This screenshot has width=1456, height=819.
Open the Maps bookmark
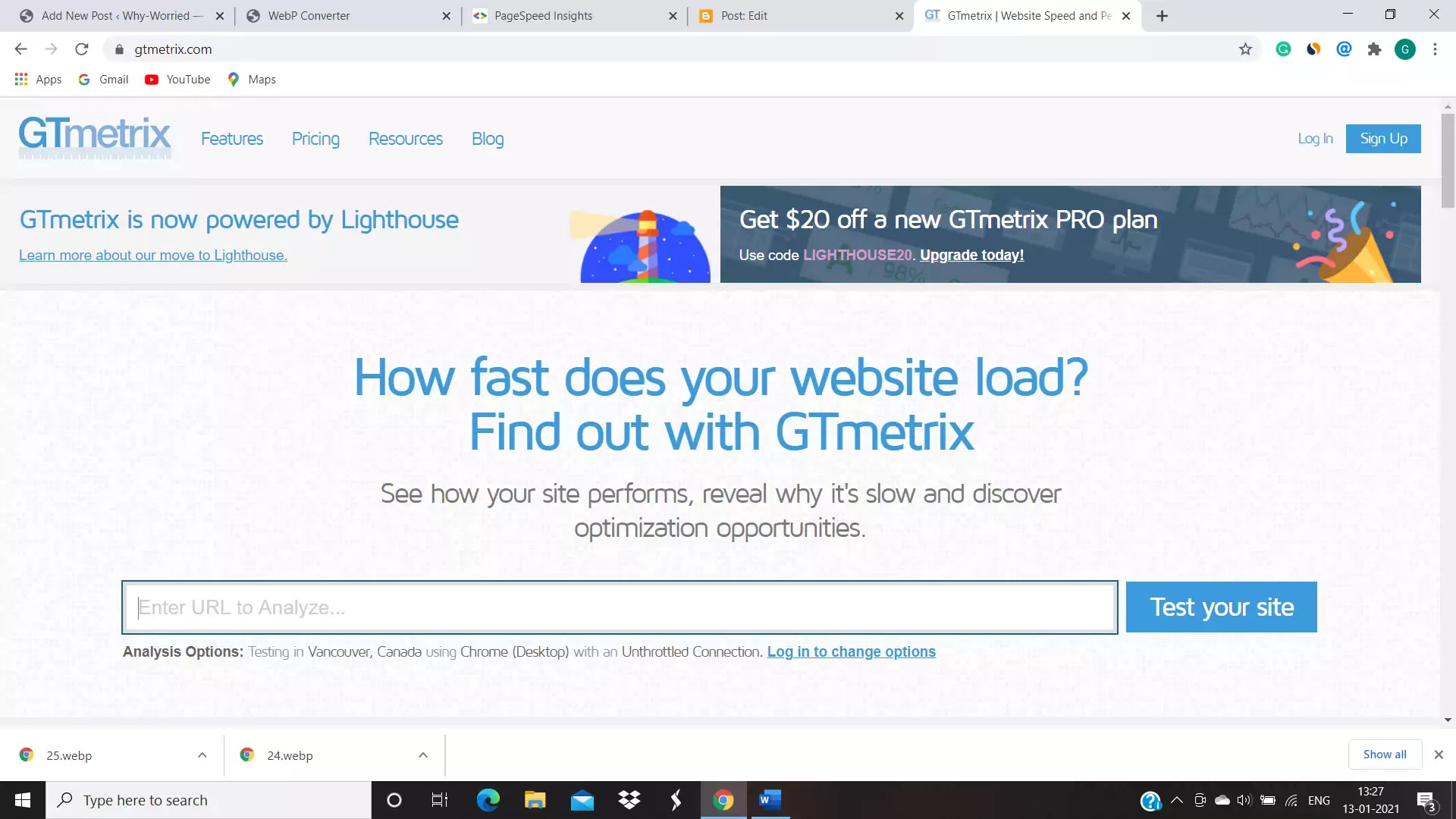click(252, 79)
